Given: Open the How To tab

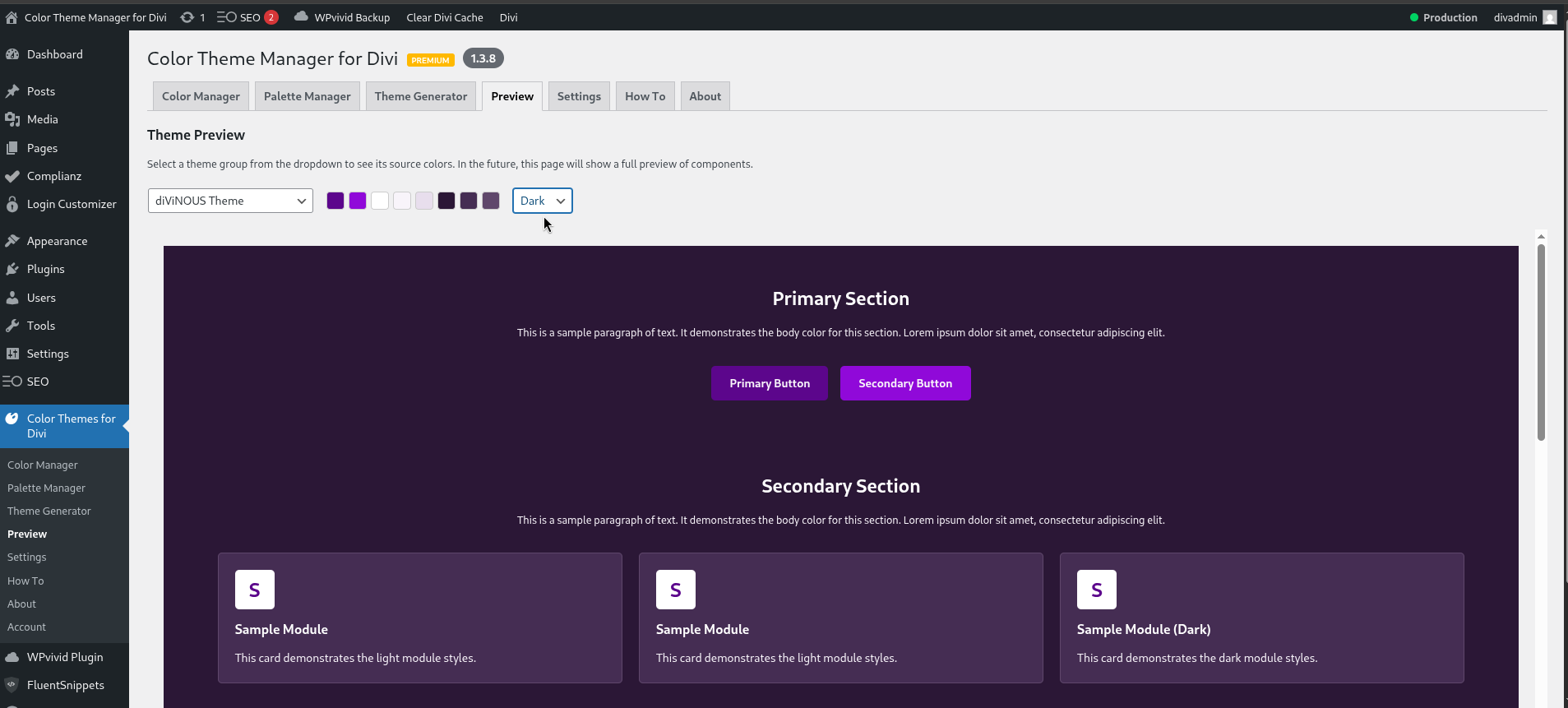Looking at the screenshot, I should [645, 96].
